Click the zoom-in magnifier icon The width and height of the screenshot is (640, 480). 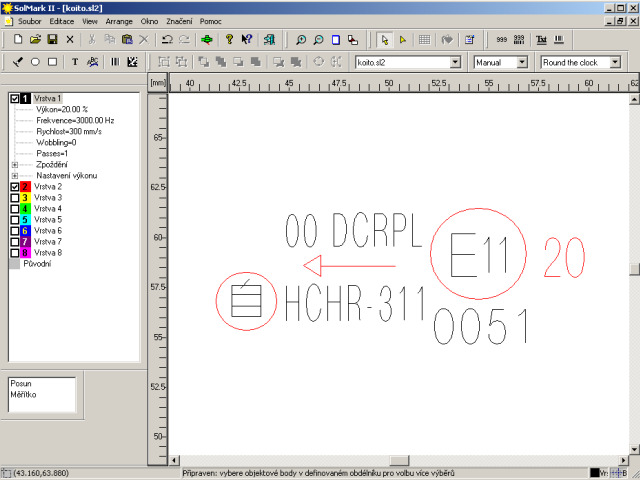(301, 40)
